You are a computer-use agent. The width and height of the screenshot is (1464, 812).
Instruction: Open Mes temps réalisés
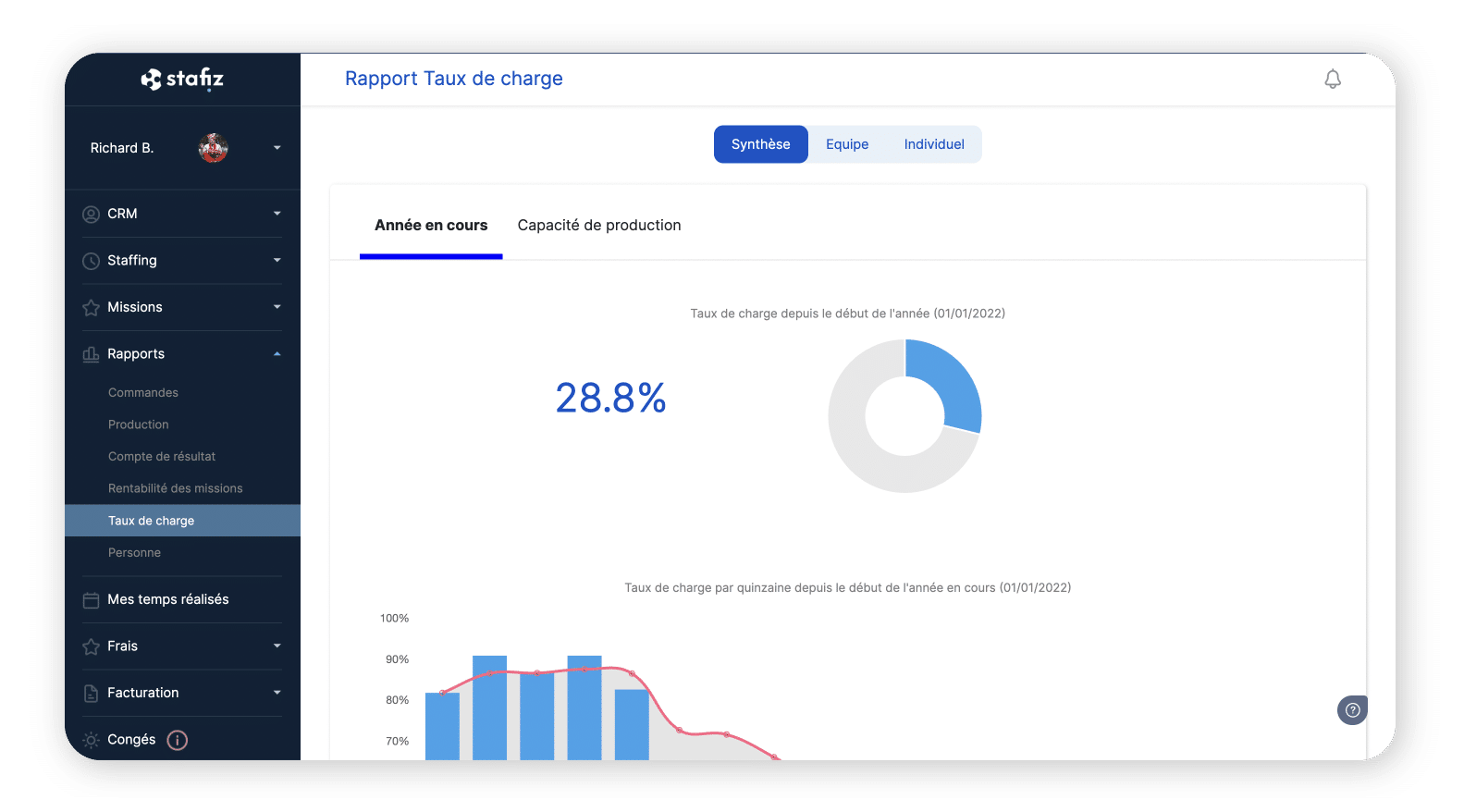coord(168,599)
